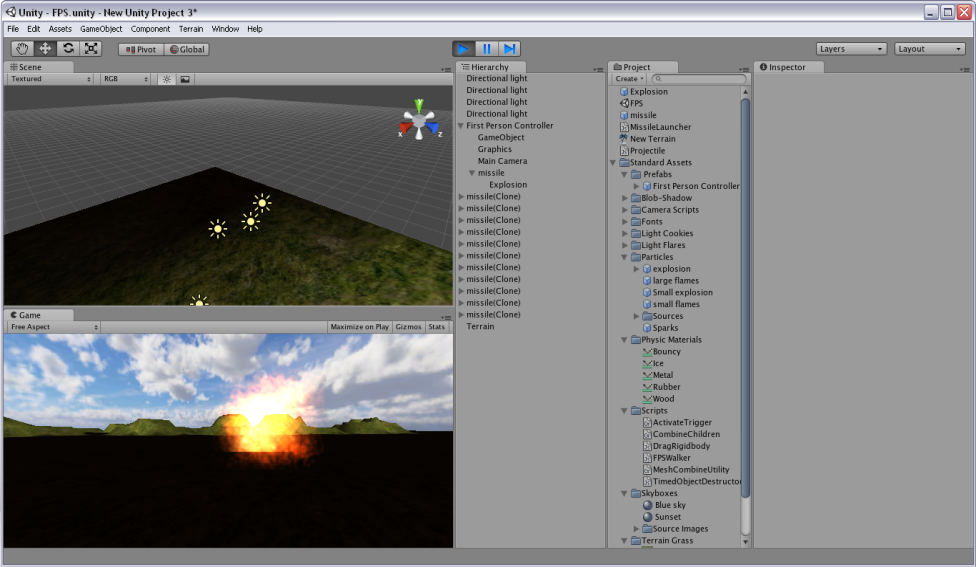Select the Scale tool in toolbar
The width and height of the screenshot is (976, 567).
91,49
